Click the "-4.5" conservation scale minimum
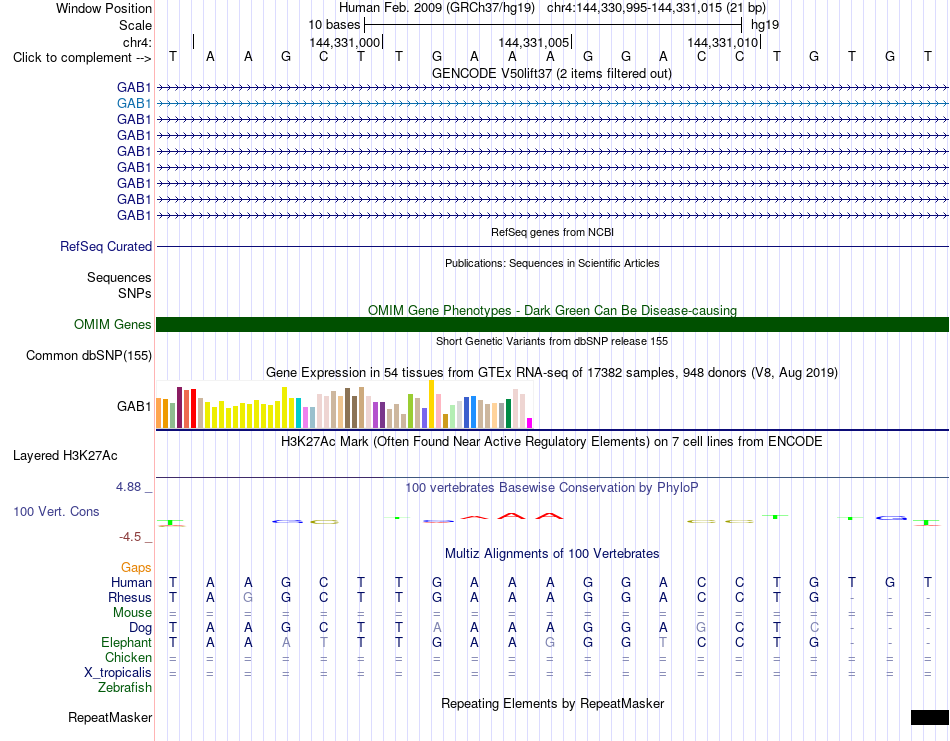This screenshot has width=950, height=741. click(130, 537)
